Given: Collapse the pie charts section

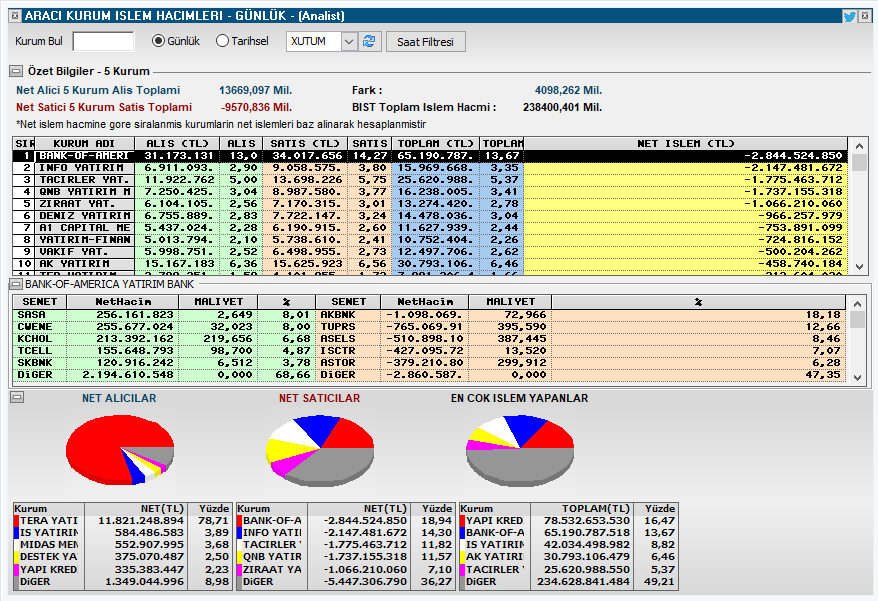Looking at the screenshot, I should (x=17, y=397).
